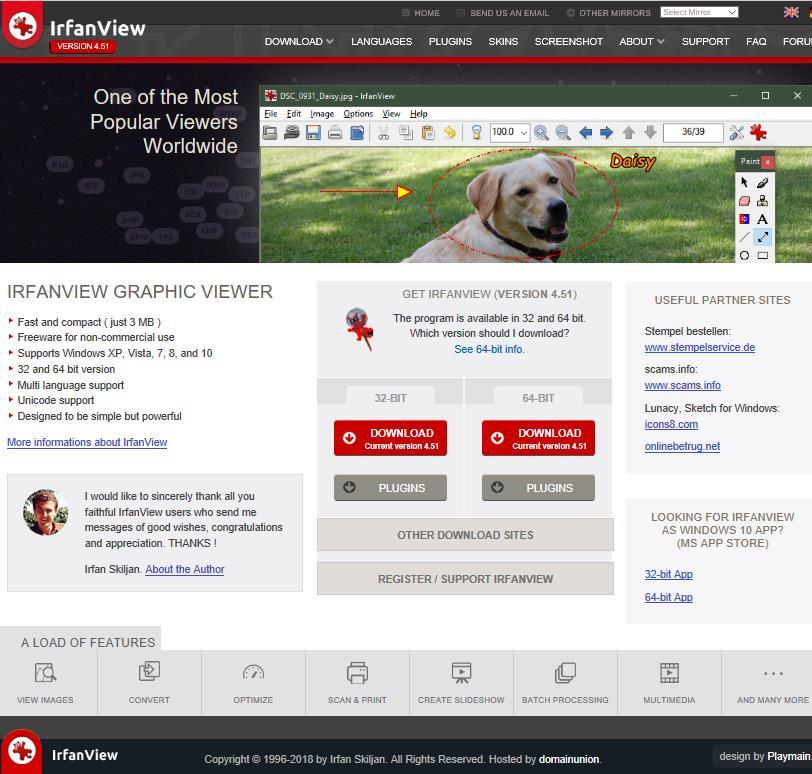
Task: Go to the LANGUAGES page
Action: coord(382,41)
